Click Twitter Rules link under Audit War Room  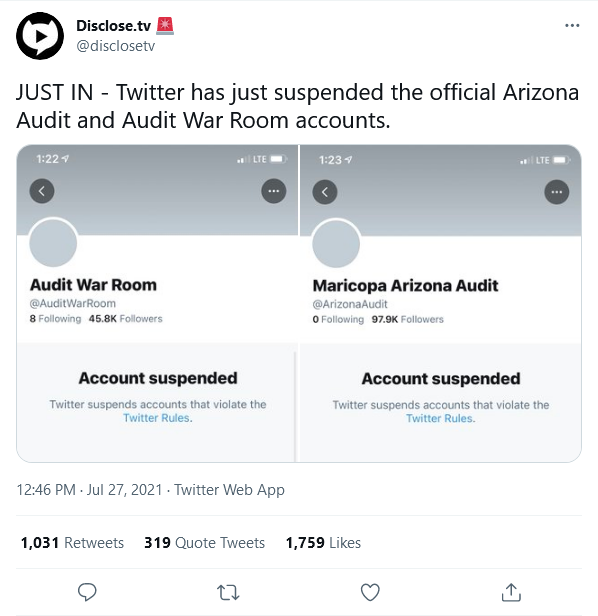click(x=158, y=418)
